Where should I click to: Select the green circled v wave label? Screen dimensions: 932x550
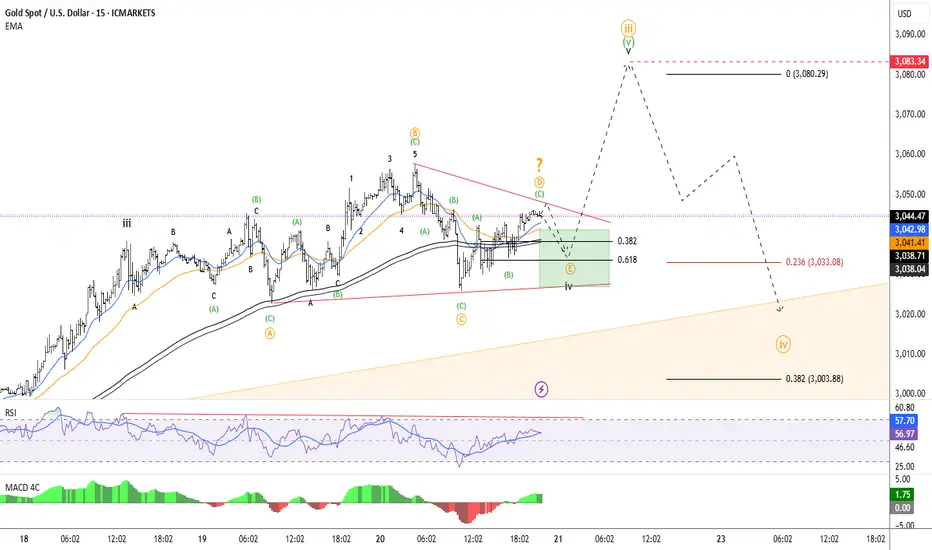(x=628, y=42)
